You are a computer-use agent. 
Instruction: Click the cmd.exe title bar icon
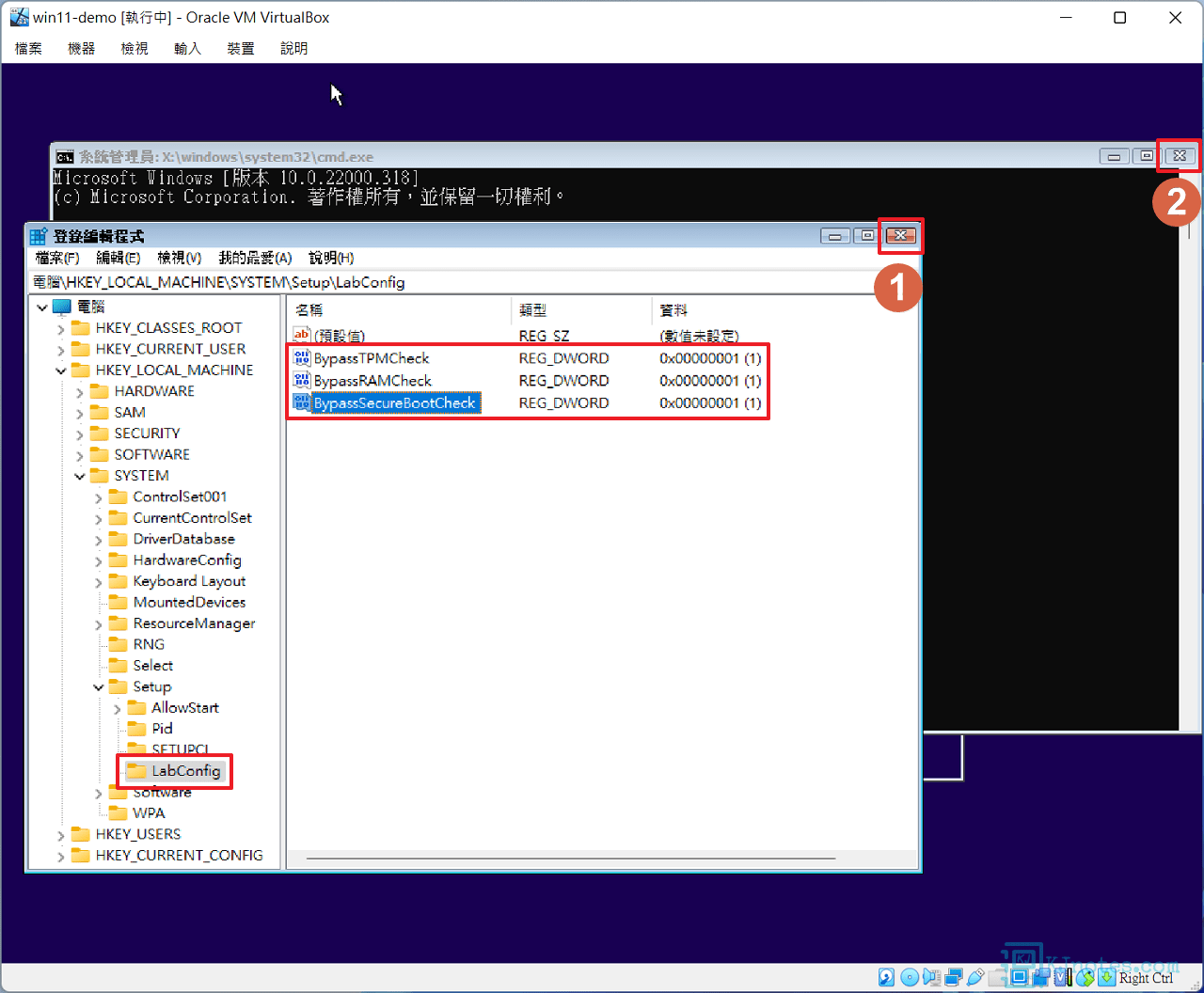[x=64, y=157]
